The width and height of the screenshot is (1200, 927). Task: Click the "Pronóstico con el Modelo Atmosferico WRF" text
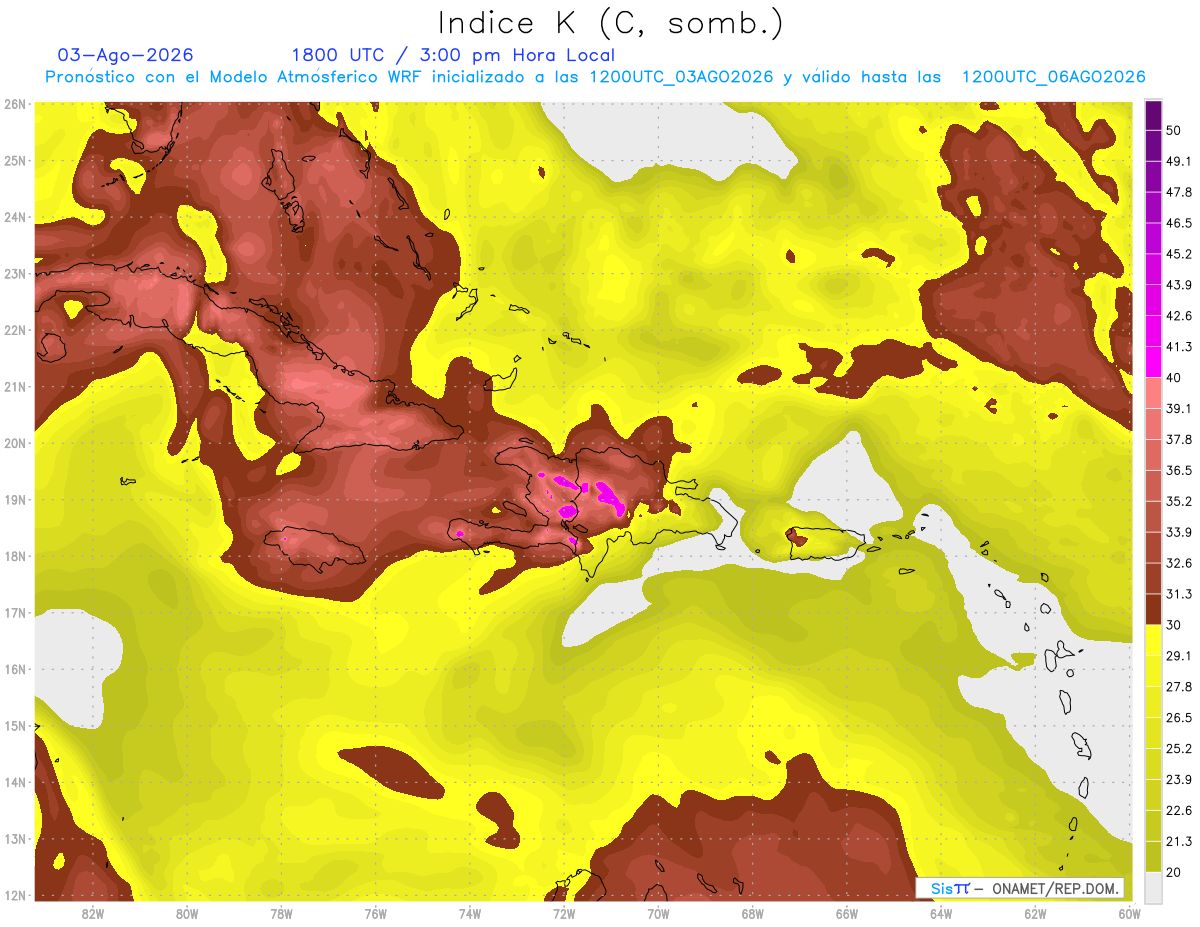tap(233, 77)
